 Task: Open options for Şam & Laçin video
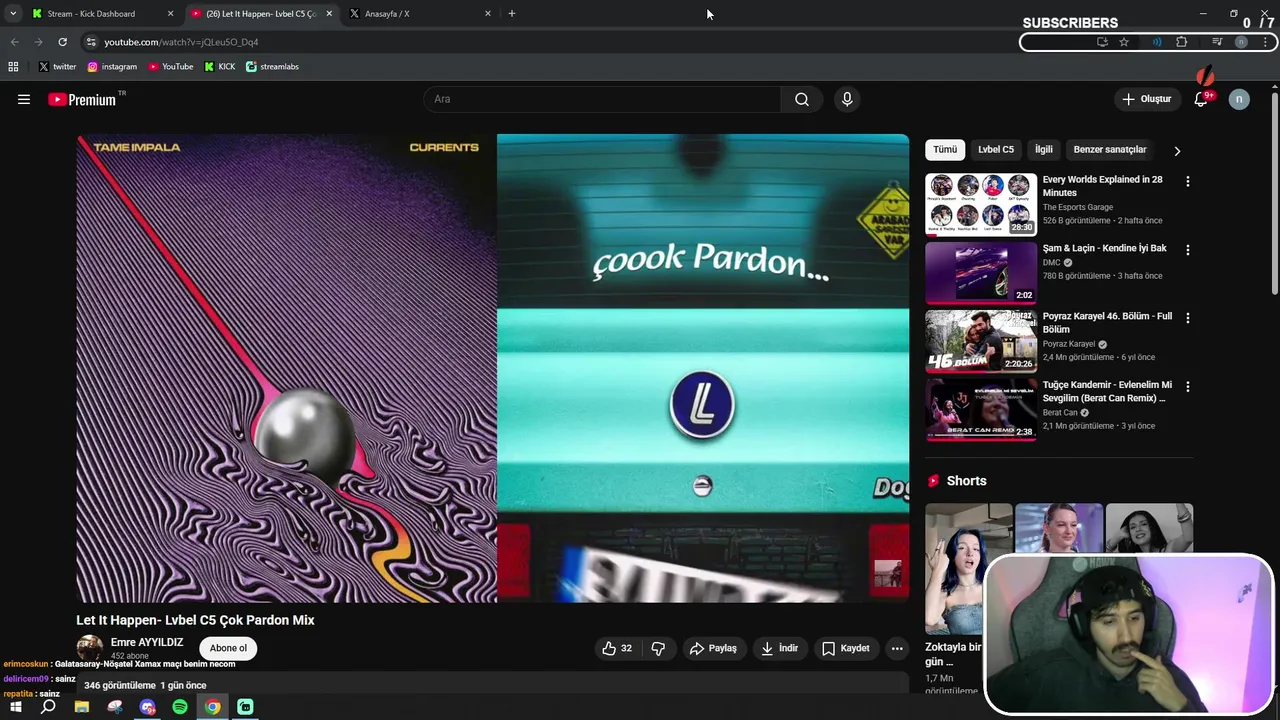click(1187, 250)
